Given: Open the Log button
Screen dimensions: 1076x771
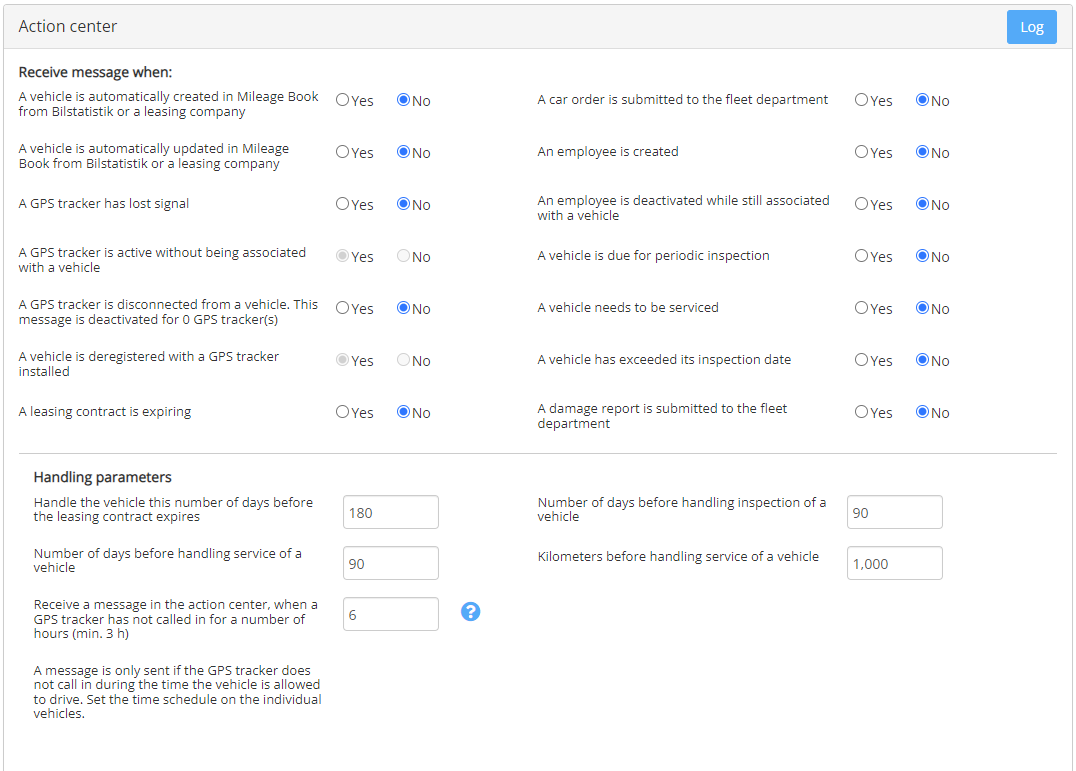Looking at the screenshot, I should click(1031, 27).
